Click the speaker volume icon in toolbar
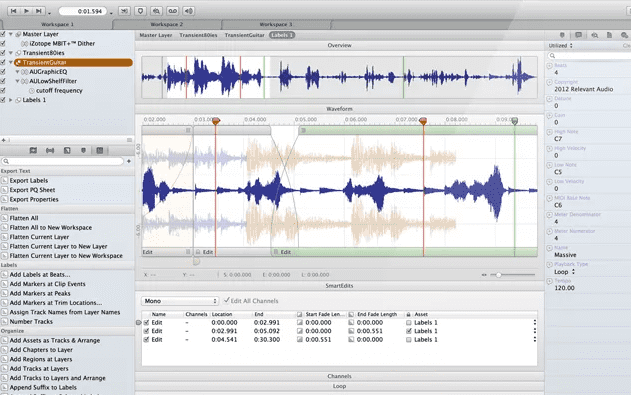This screenshot has width=631, height=395. coord(188,11)
